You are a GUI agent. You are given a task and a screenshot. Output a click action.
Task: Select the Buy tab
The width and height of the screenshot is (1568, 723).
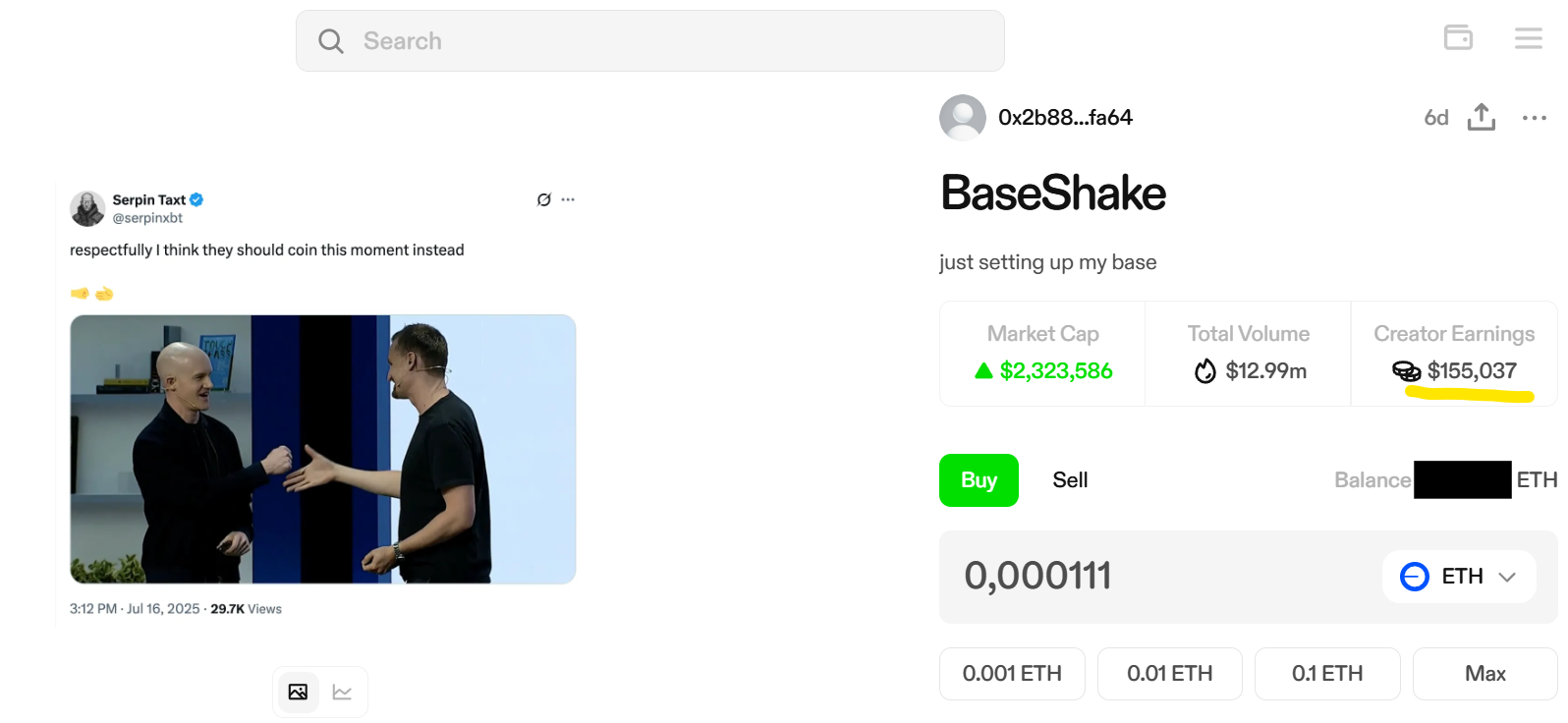[979, 480]
